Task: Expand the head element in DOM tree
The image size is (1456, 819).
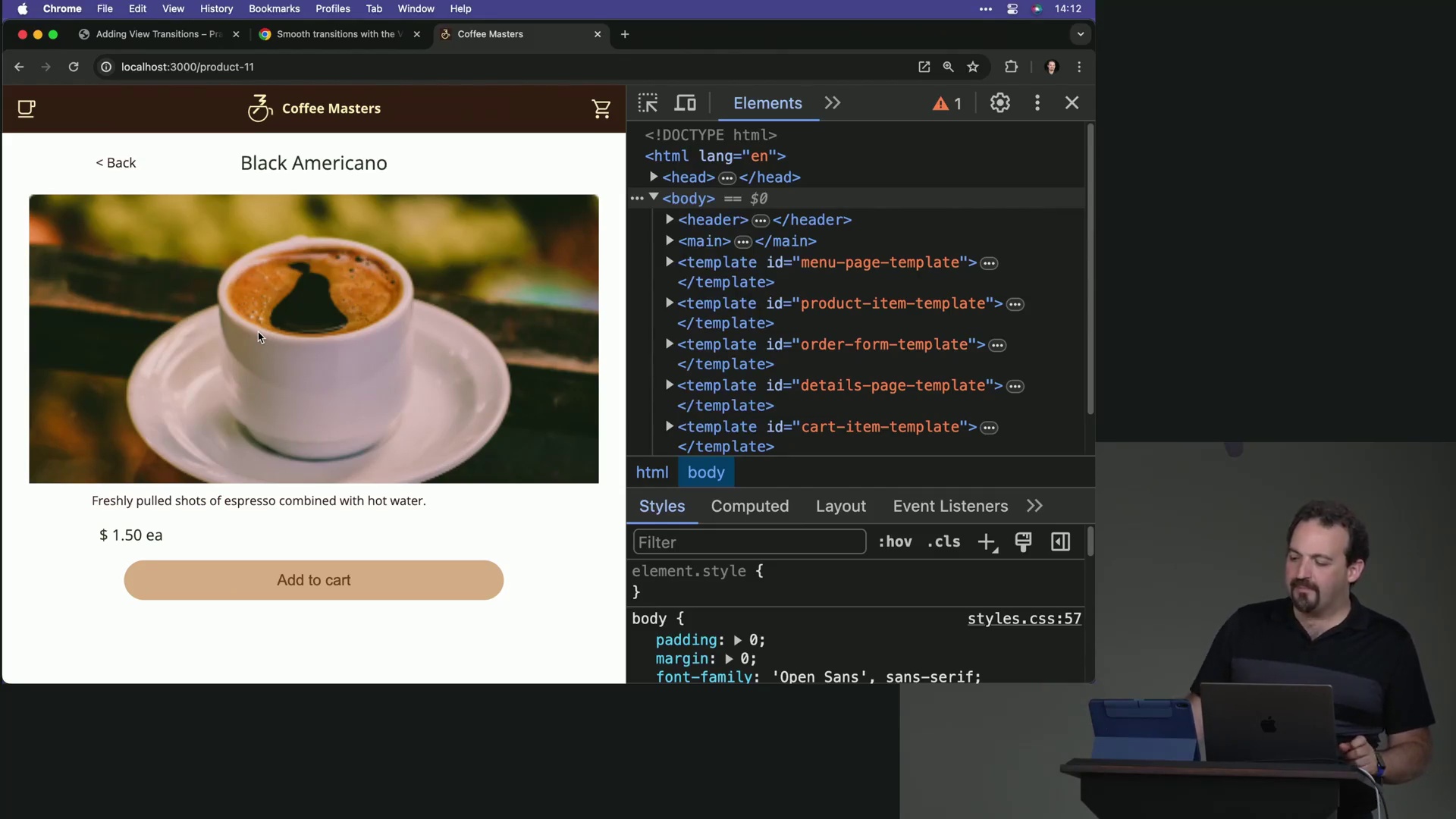Action: click(x=655, y=177)
